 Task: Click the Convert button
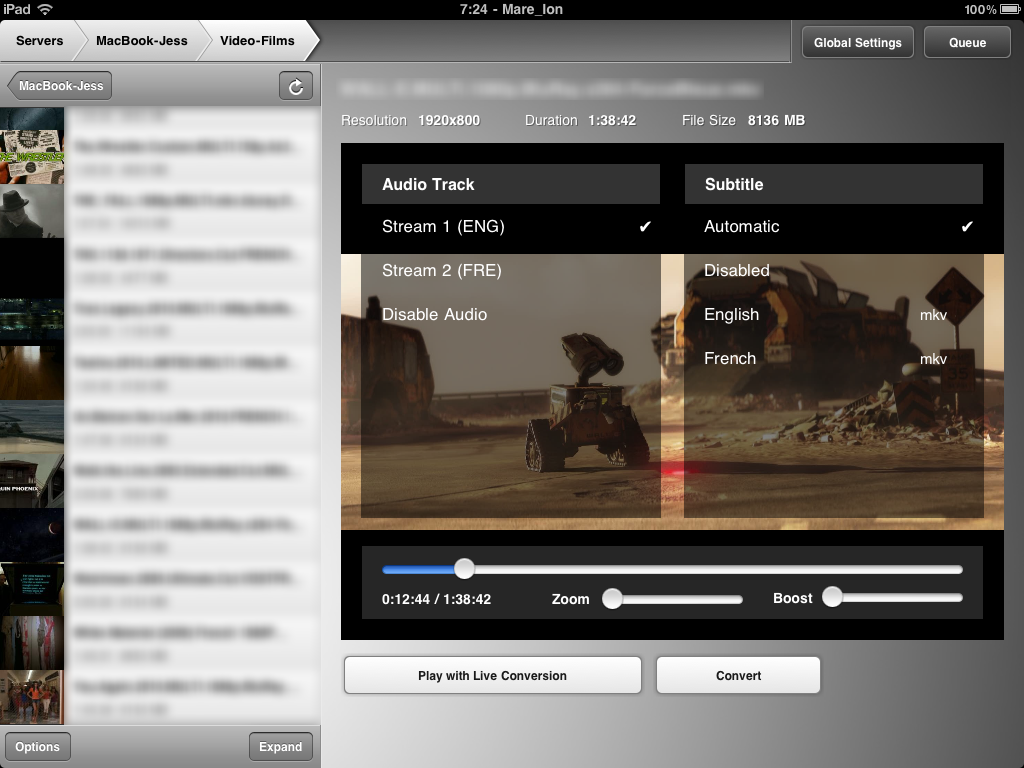tap(738, 675)
